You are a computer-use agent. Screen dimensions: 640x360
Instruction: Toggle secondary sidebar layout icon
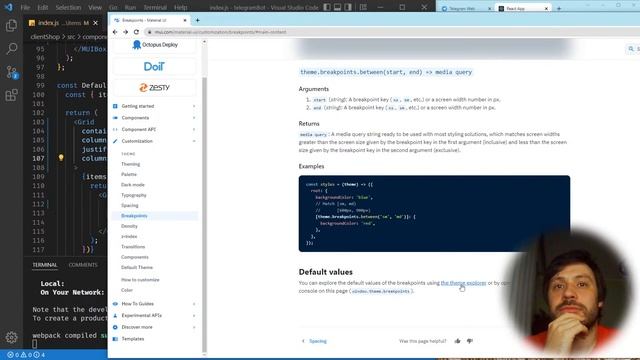point(348,7)
